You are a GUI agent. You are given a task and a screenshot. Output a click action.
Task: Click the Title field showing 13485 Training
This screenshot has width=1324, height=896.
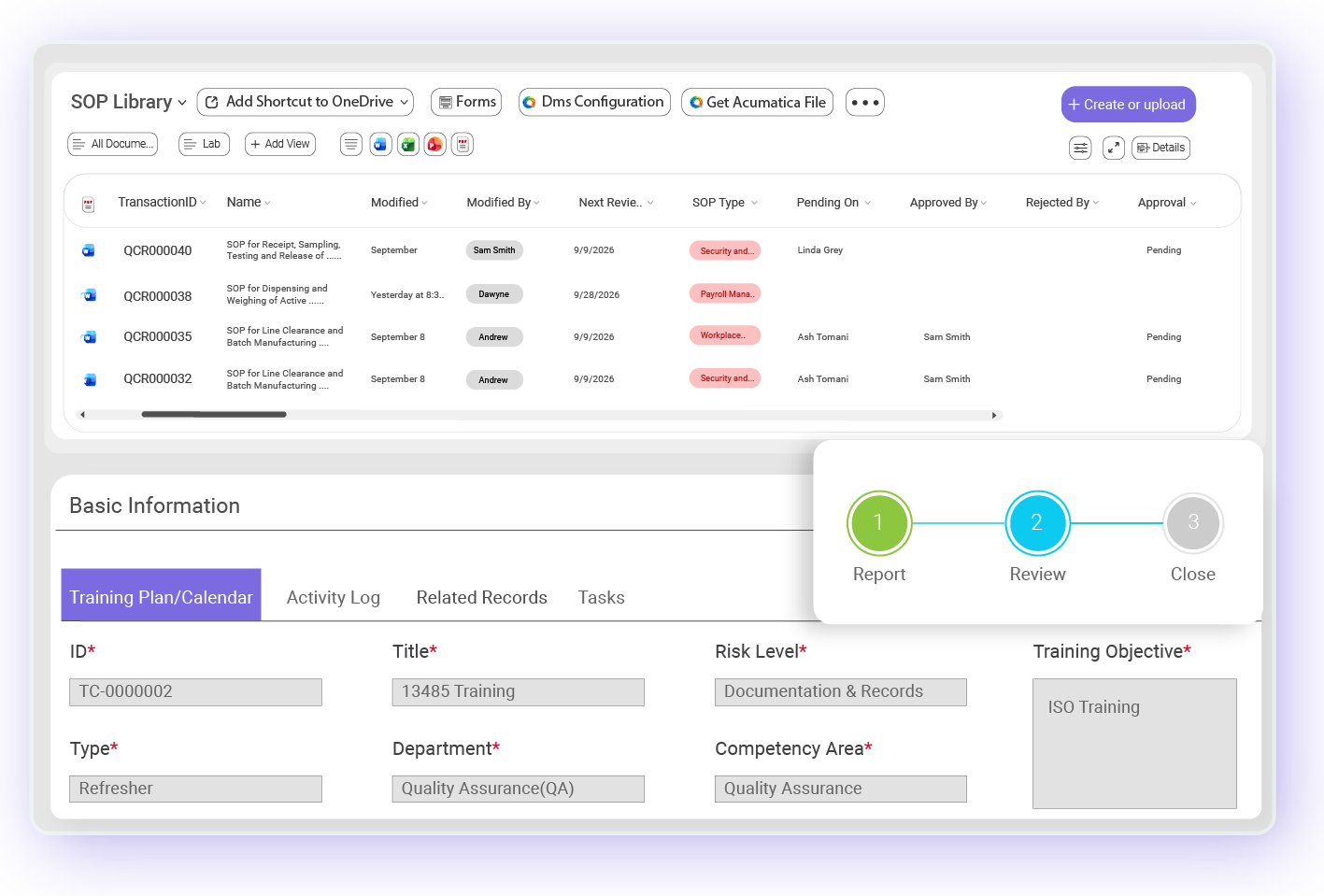coord(519,692)
